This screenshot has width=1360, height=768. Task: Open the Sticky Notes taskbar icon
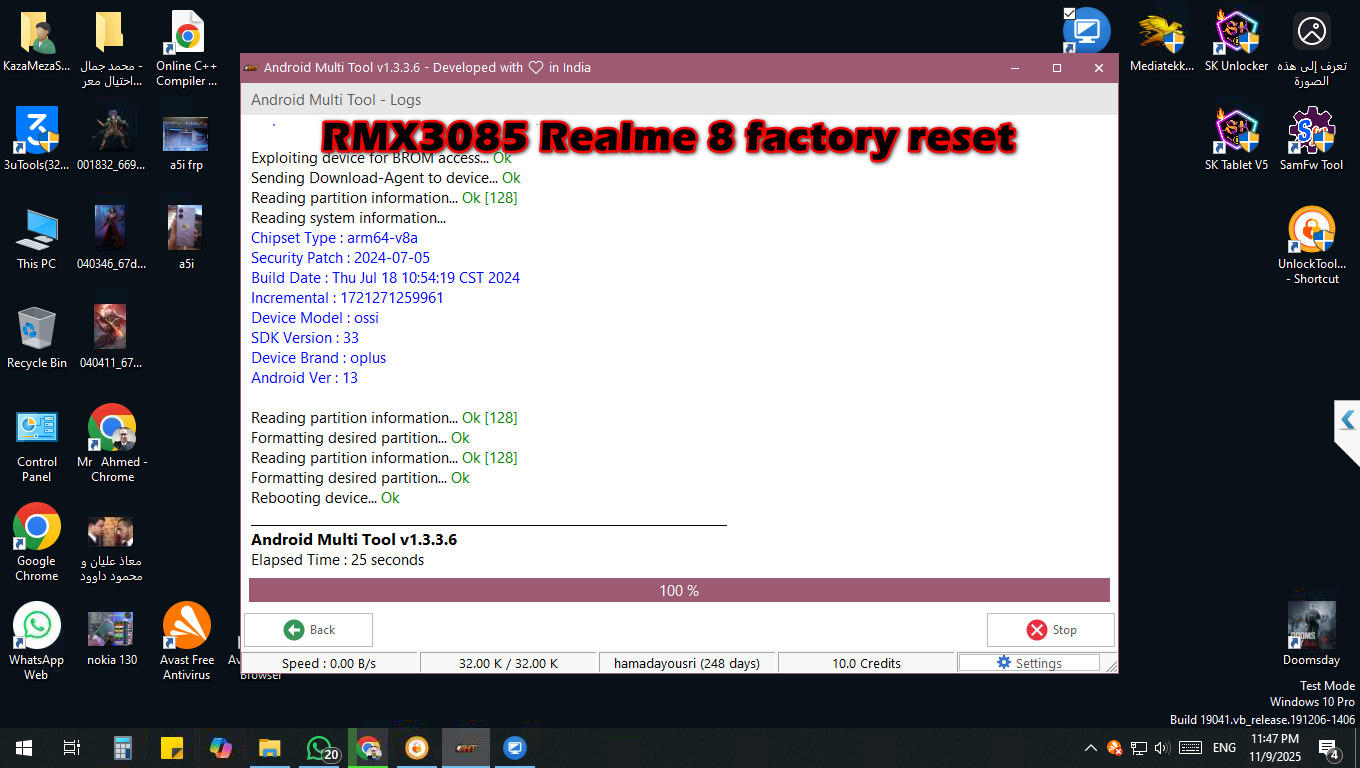[172, 748]
